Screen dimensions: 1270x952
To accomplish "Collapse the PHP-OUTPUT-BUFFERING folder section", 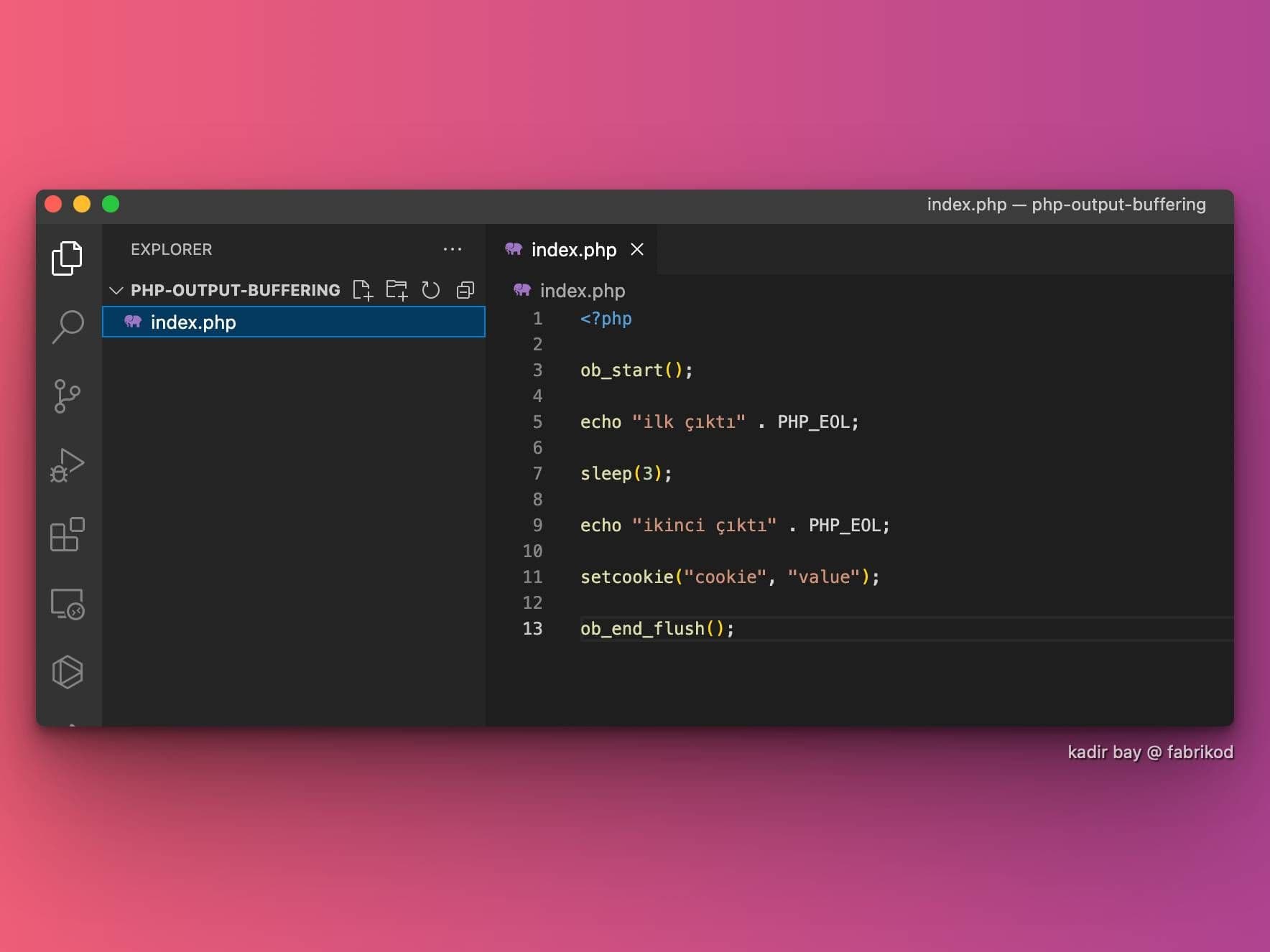I will pos(116,290).
